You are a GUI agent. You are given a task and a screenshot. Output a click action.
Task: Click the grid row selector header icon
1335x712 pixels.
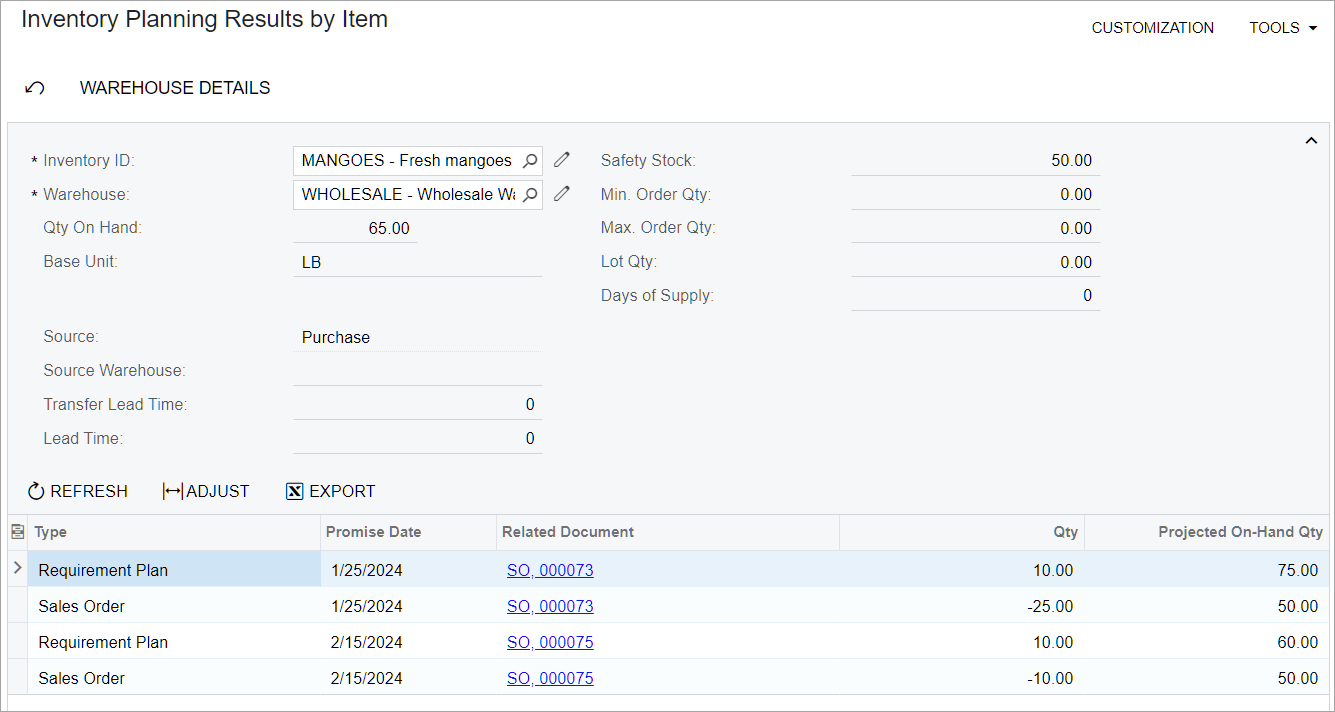(x=17, y=532)
